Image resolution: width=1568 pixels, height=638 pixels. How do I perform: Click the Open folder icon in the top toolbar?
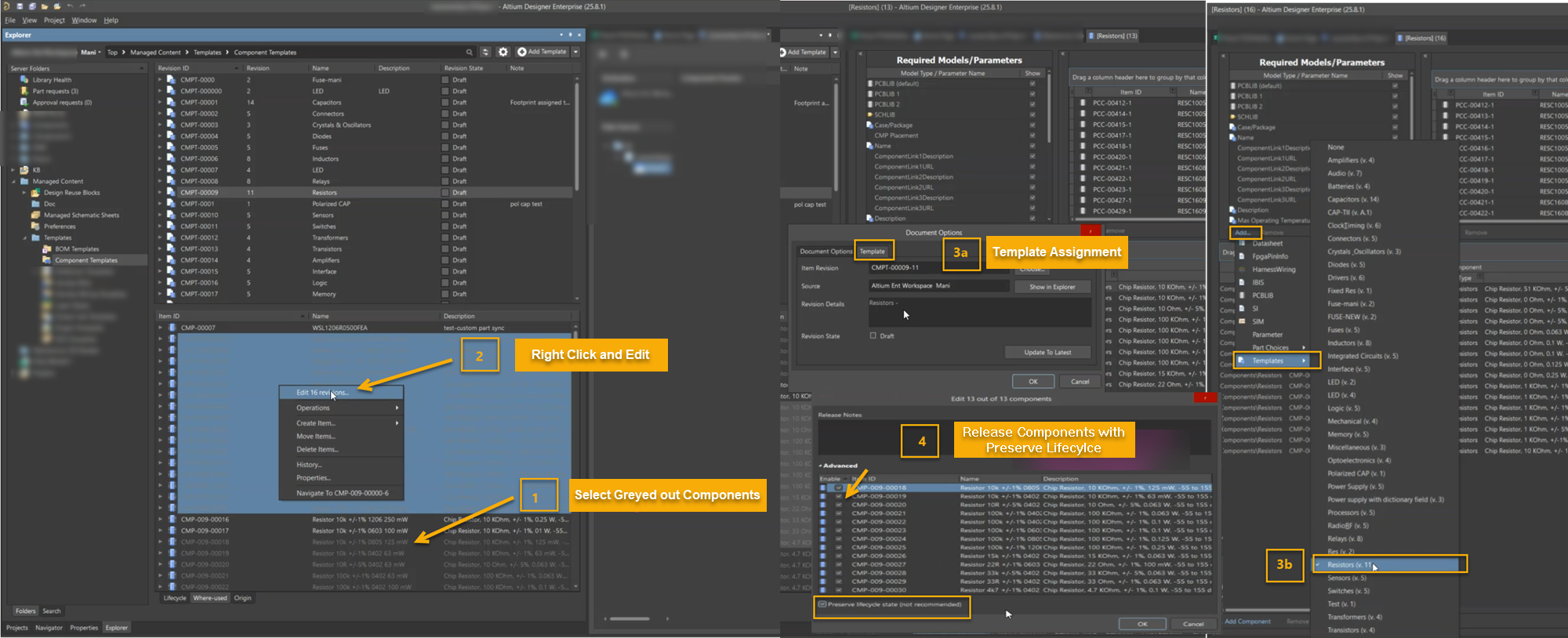[x=45, y=6]
